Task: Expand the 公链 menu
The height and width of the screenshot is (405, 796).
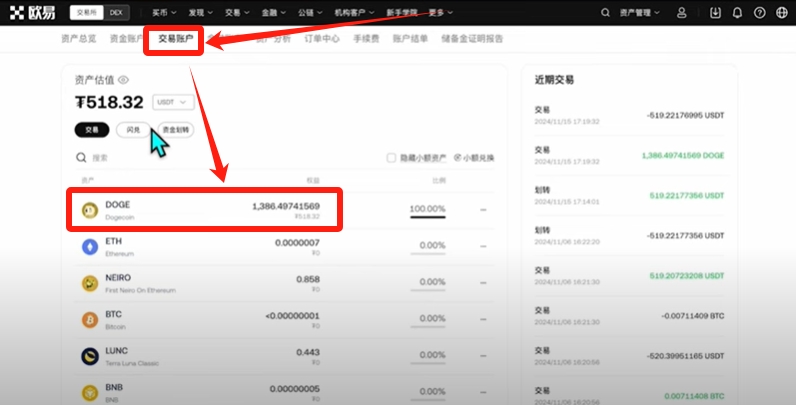Action: point(310,13)
